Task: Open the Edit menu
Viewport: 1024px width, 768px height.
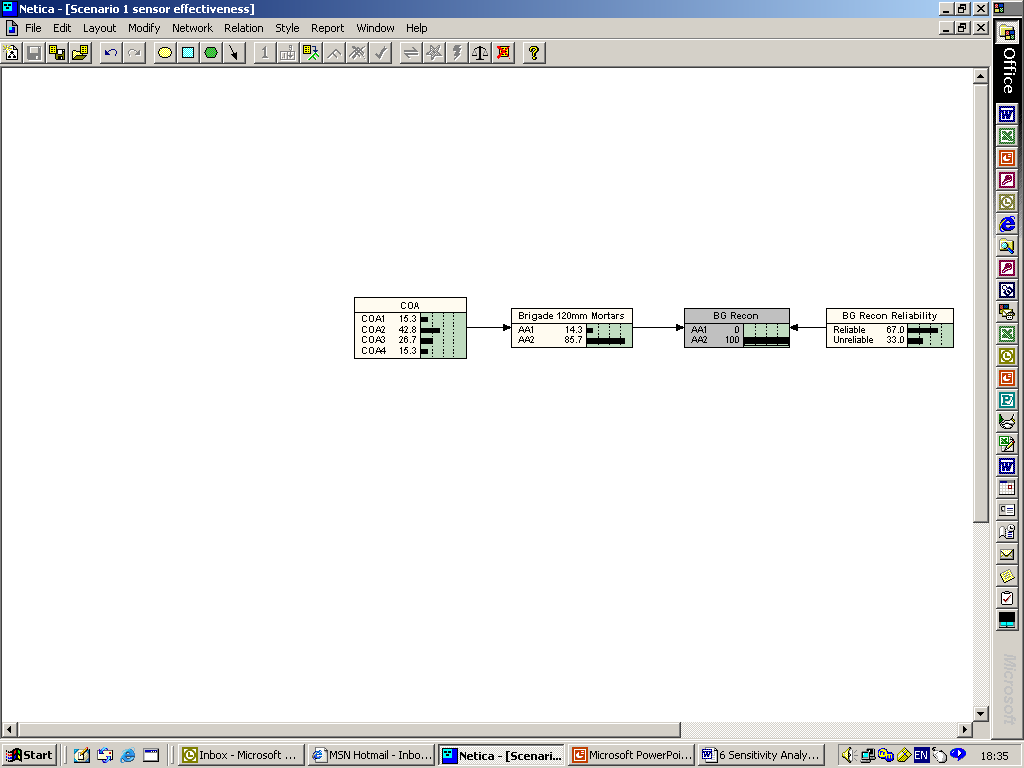Action: (62, 28)
